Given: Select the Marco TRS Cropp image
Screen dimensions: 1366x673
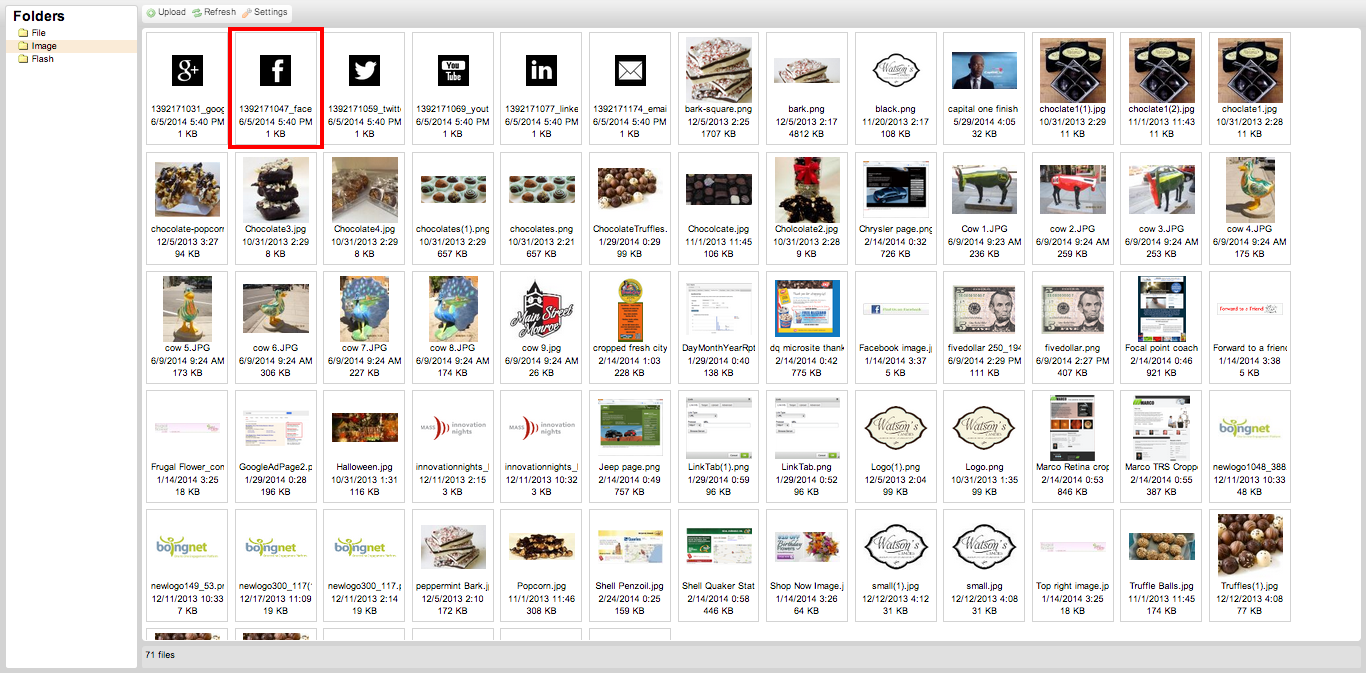Looking at the screenshot, I should coord(1161,447).
